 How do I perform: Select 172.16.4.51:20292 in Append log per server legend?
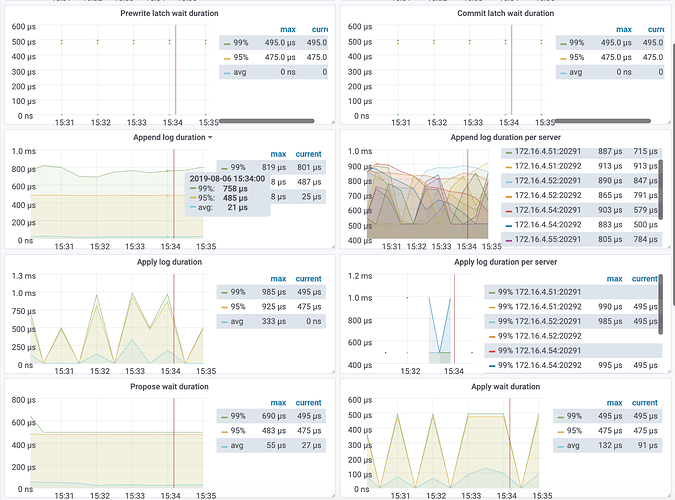[548, 166]
